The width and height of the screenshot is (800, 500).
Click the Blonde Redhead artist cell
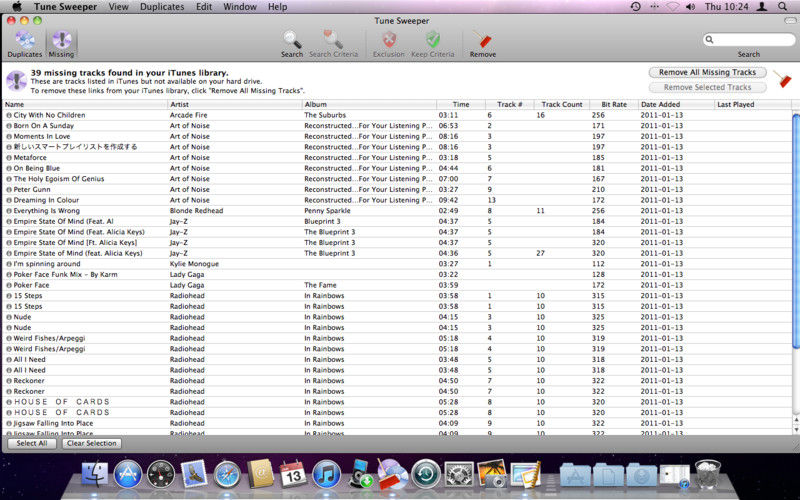point(196,211)
